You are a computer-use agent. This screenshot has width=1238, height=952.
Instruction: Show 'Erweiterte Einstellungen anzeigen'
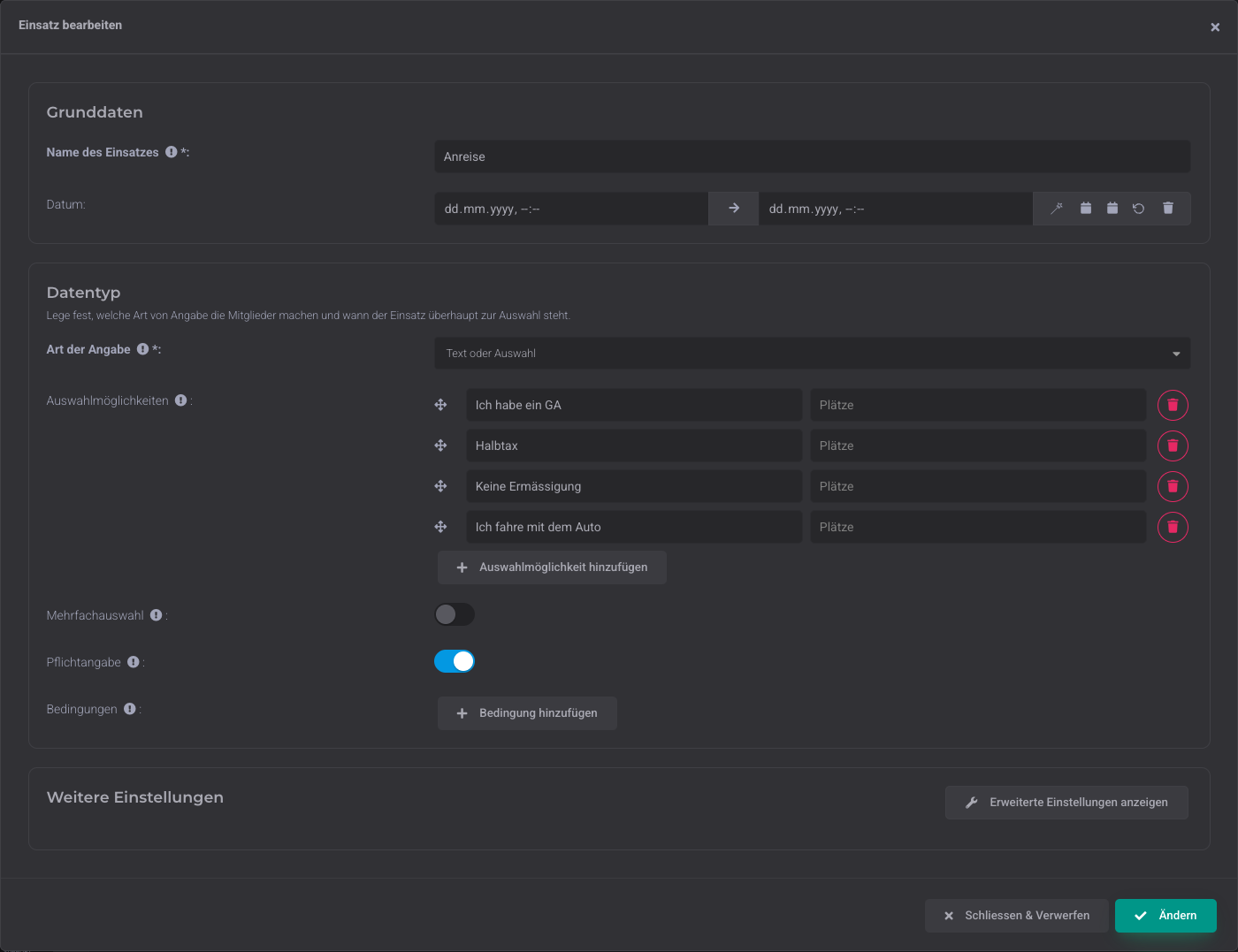point(1066,803)
